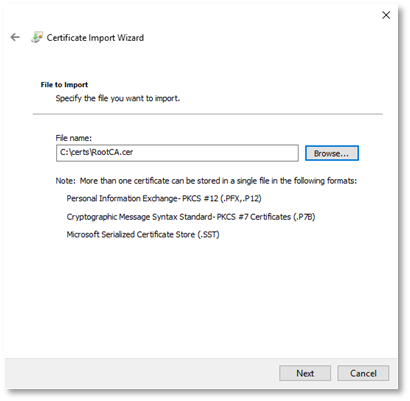Open the file picker with Browse...
The width and height of the screenshot is (410, 401).
tap(332, 153)
